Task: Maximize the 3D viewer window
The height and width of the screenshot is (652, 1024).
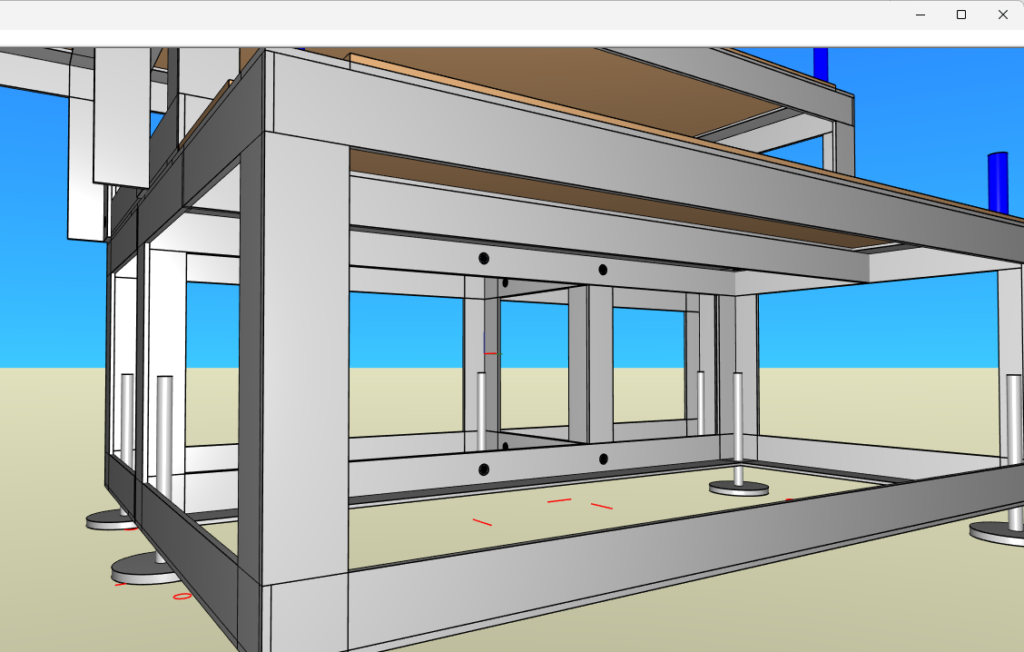Action: point(961,15)
